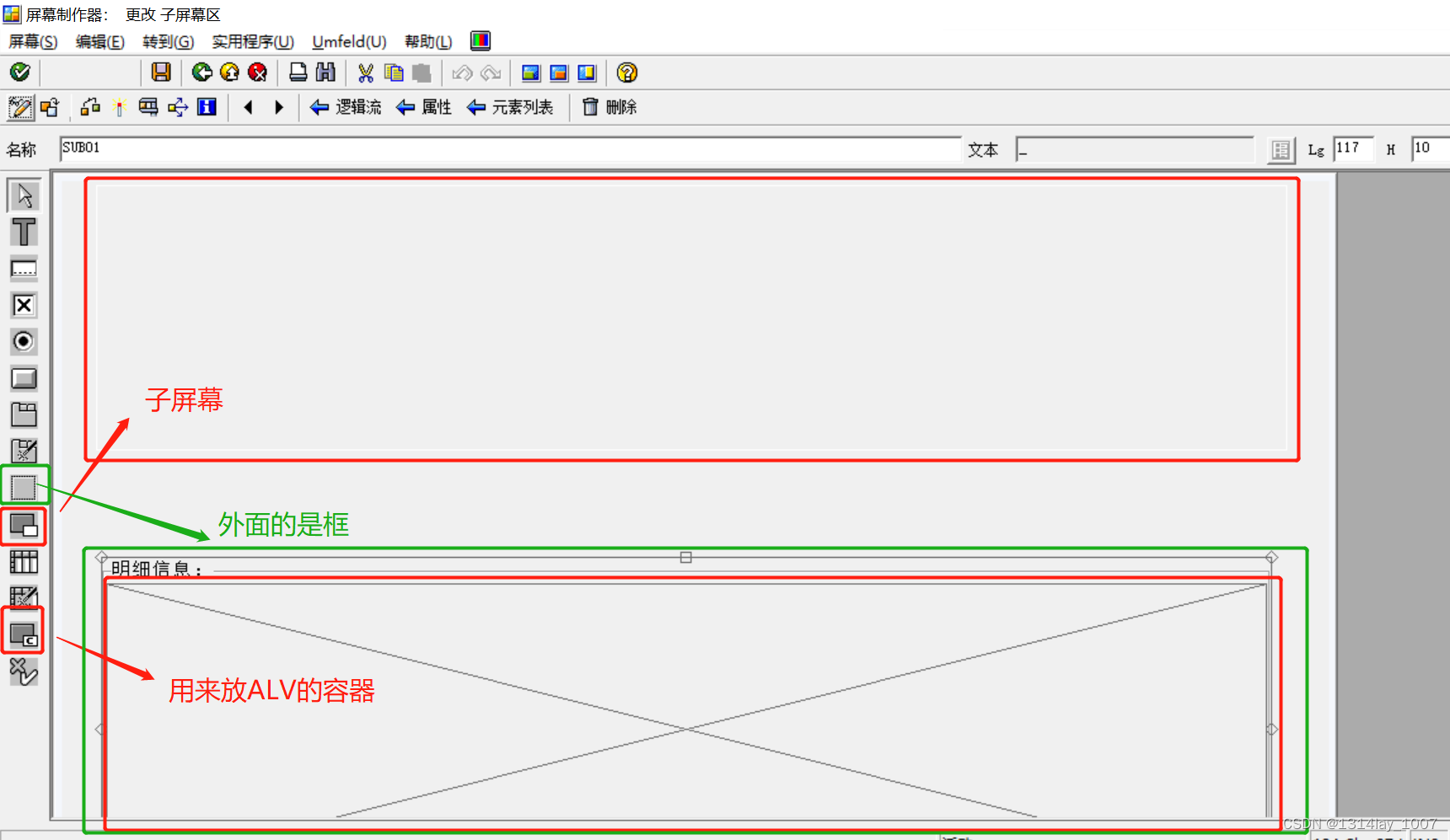
Task: Click the Save floppy disk icon
Action: point(161,72)
